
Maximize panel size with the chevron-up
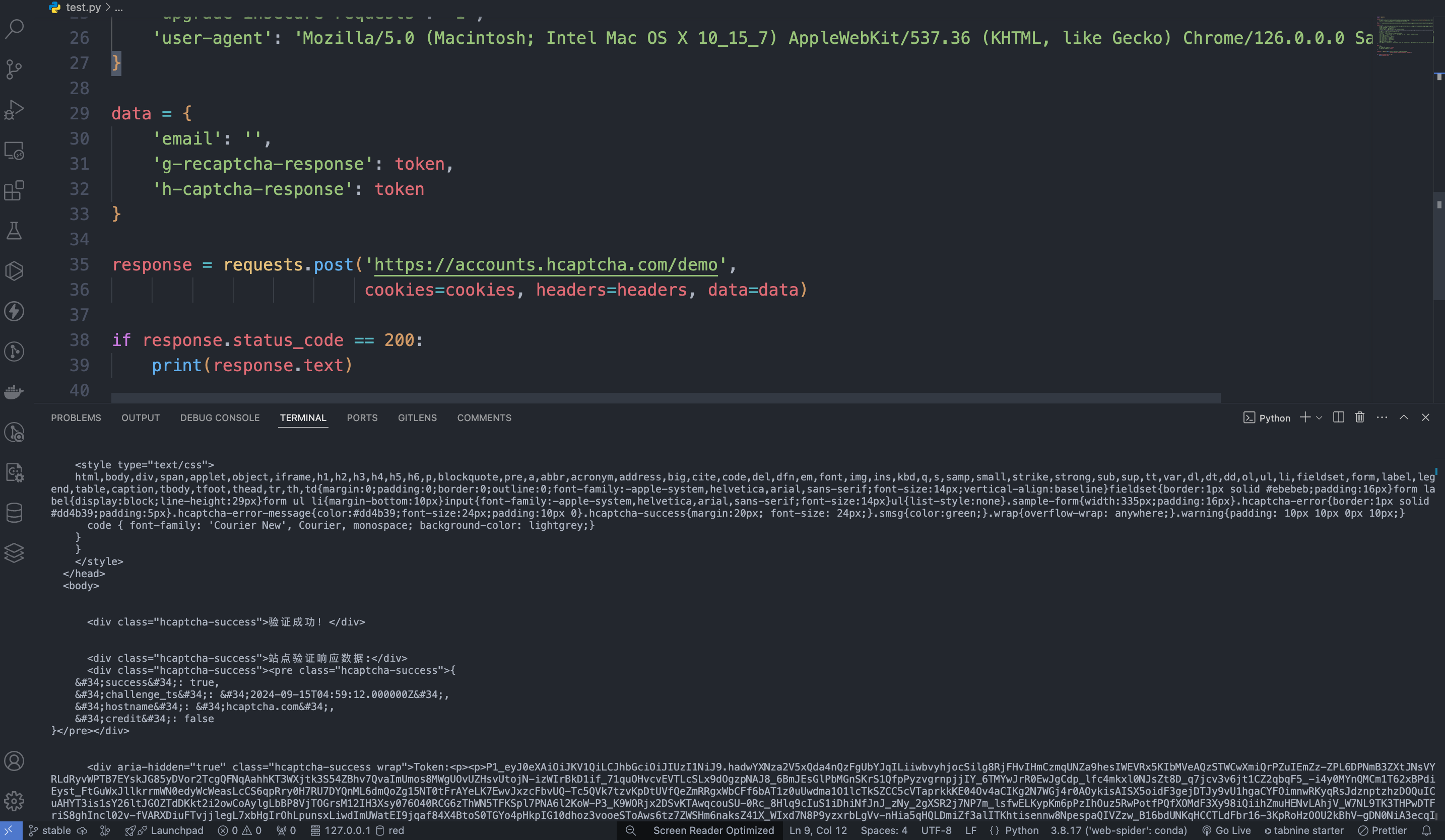coord(1404,417)
